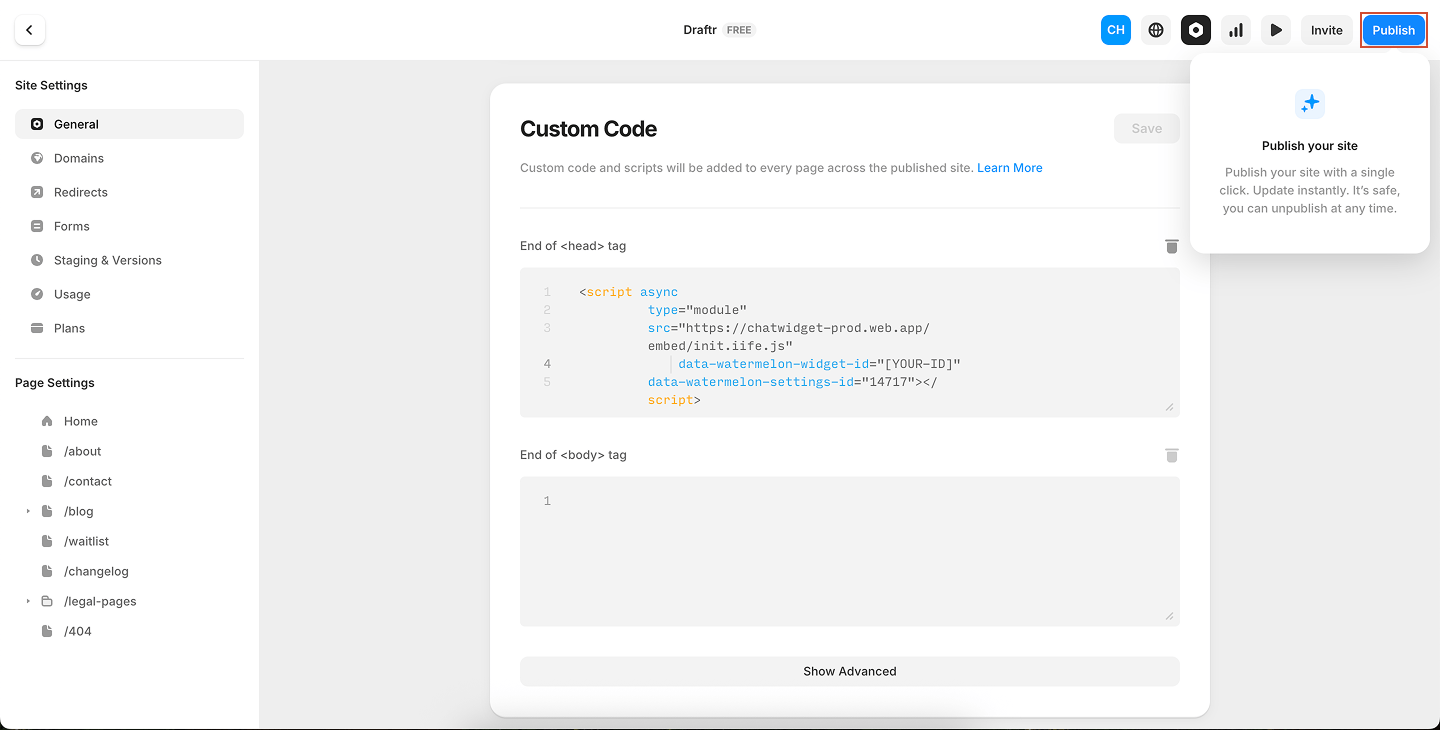Click 'End of <head> tag' label
This screenshot has width=1440, height=730.
tap(573, 246)
